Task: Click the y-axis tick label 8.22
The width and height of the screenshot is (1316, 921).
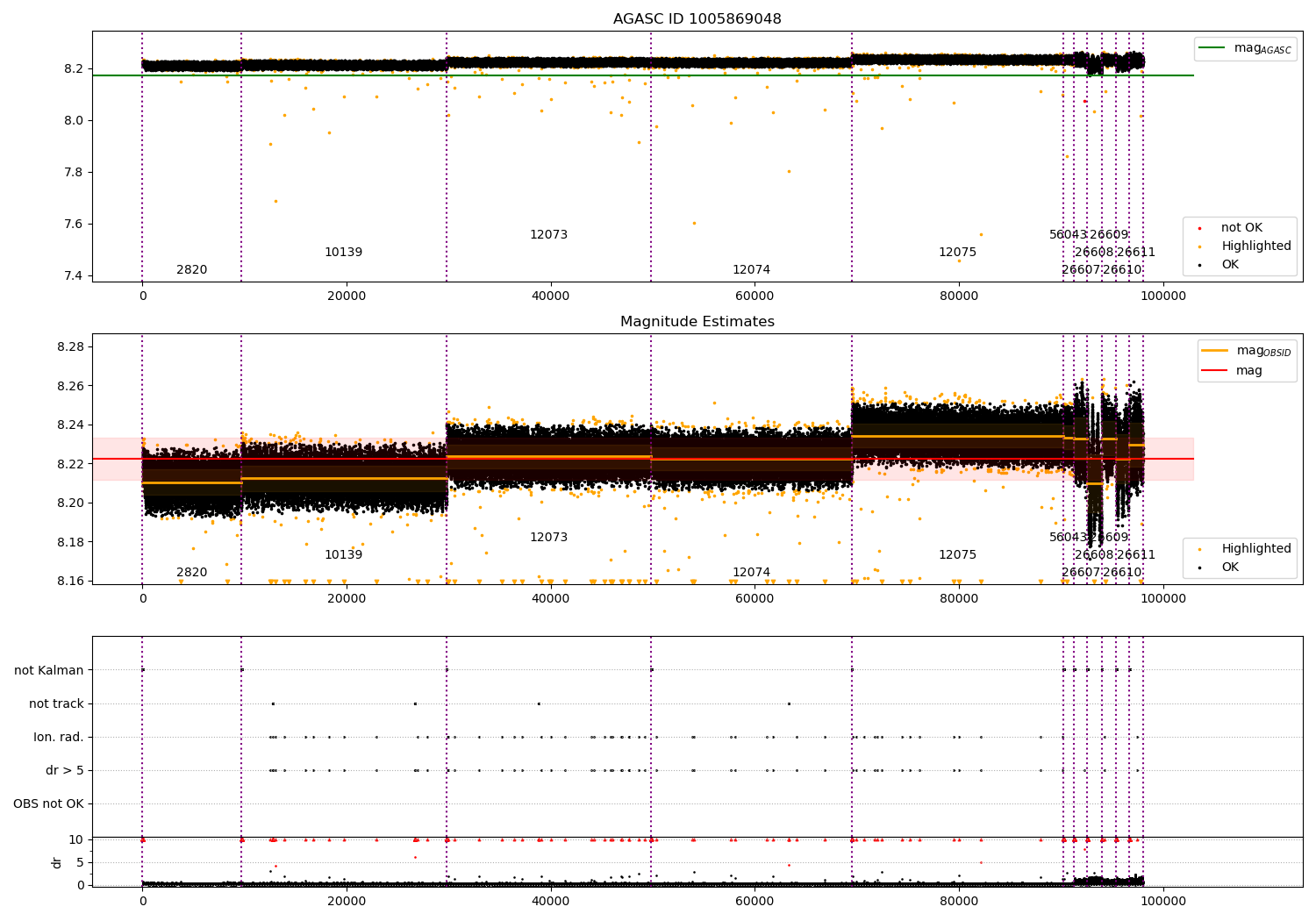Action: pos(70,465)
